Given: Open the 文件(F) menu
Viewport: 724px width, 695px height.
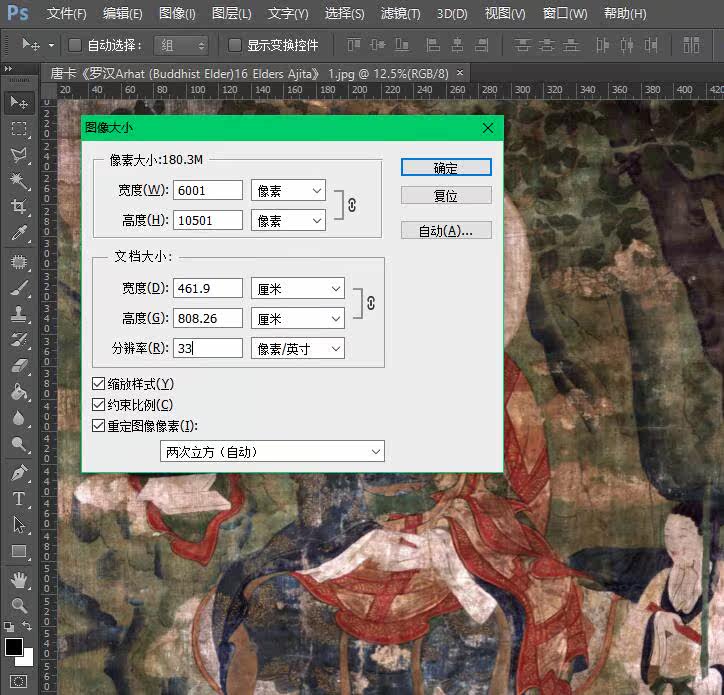Looking at the screenshot, I should tap(66, 13).
